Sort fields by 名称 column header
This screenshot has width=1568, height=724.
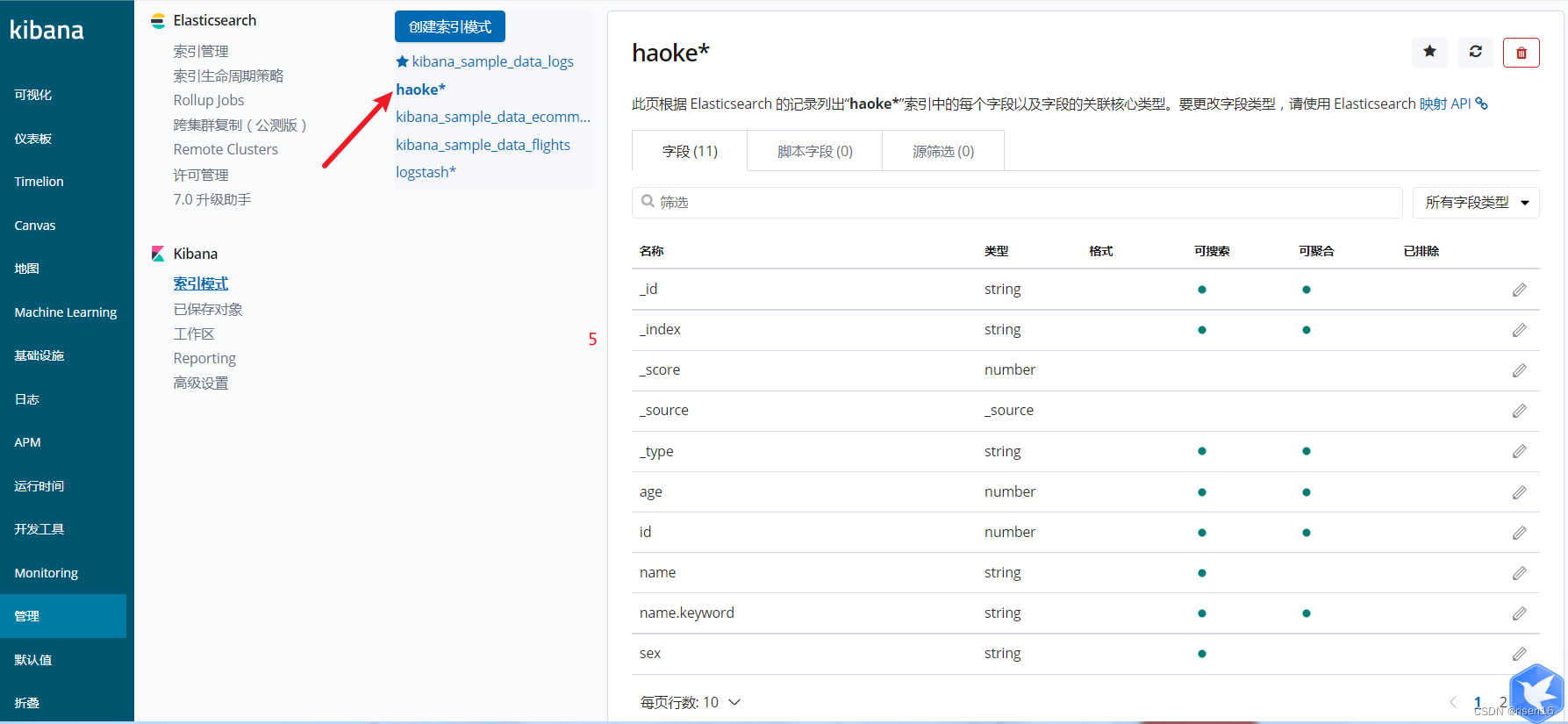pyautogui.click(x=652, y=251)
